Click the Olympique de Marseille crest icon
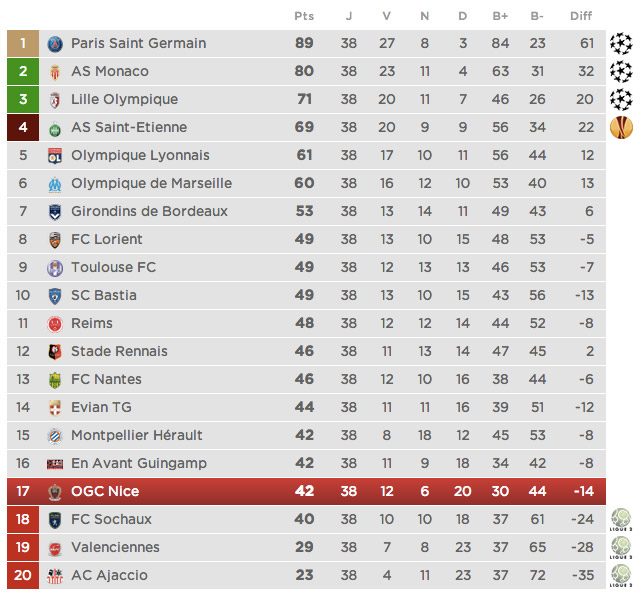The height and width of the screenshot is (595, 640). (55, 184)
